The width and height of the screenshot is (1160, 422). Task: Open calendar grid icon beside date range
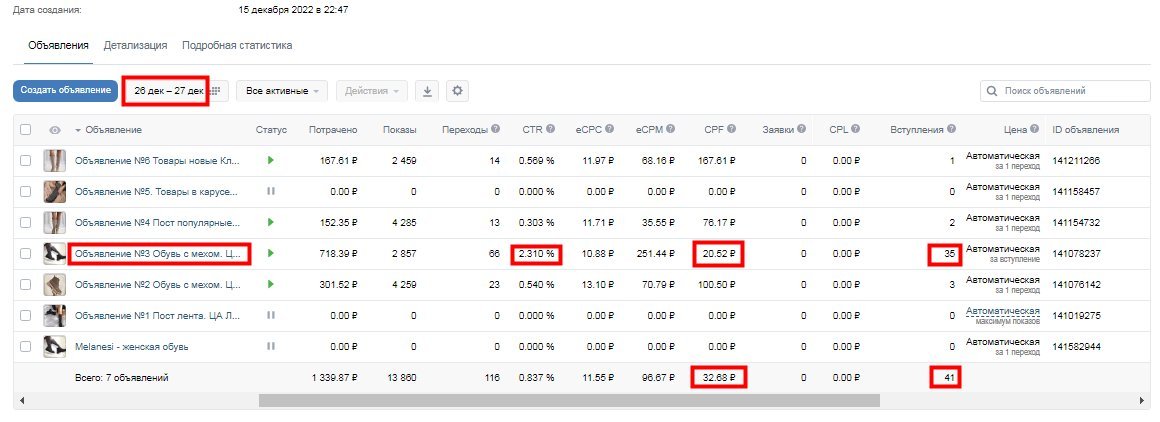215,91
